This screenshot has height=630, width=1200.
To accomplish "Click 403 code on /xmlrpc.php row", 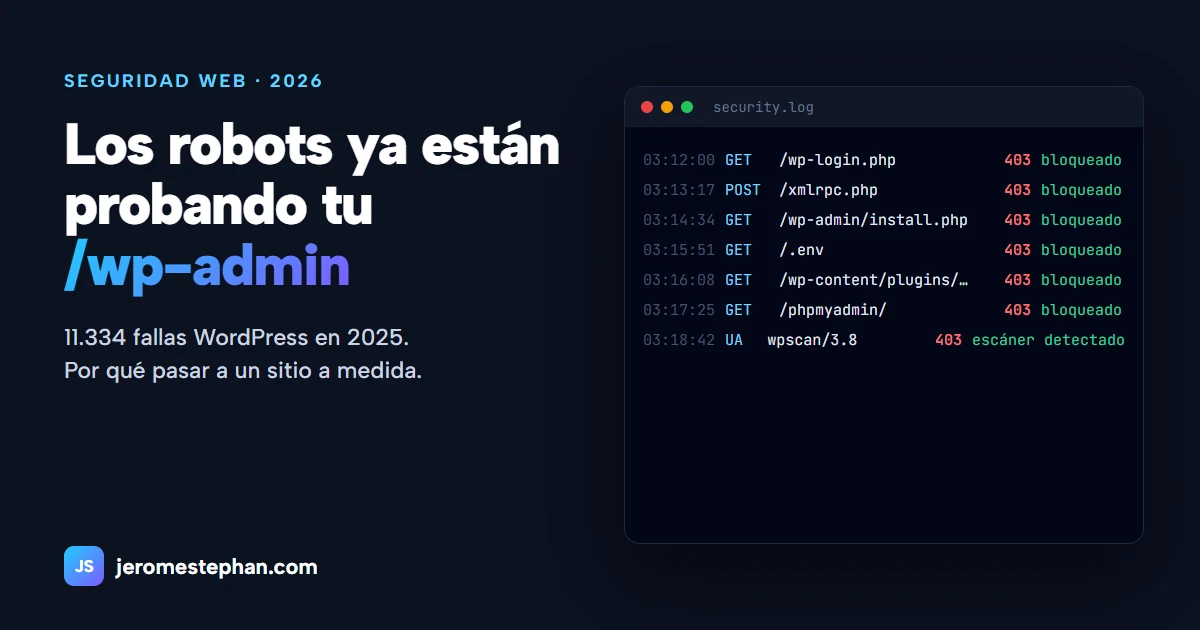I will (x=1017, y=190).
